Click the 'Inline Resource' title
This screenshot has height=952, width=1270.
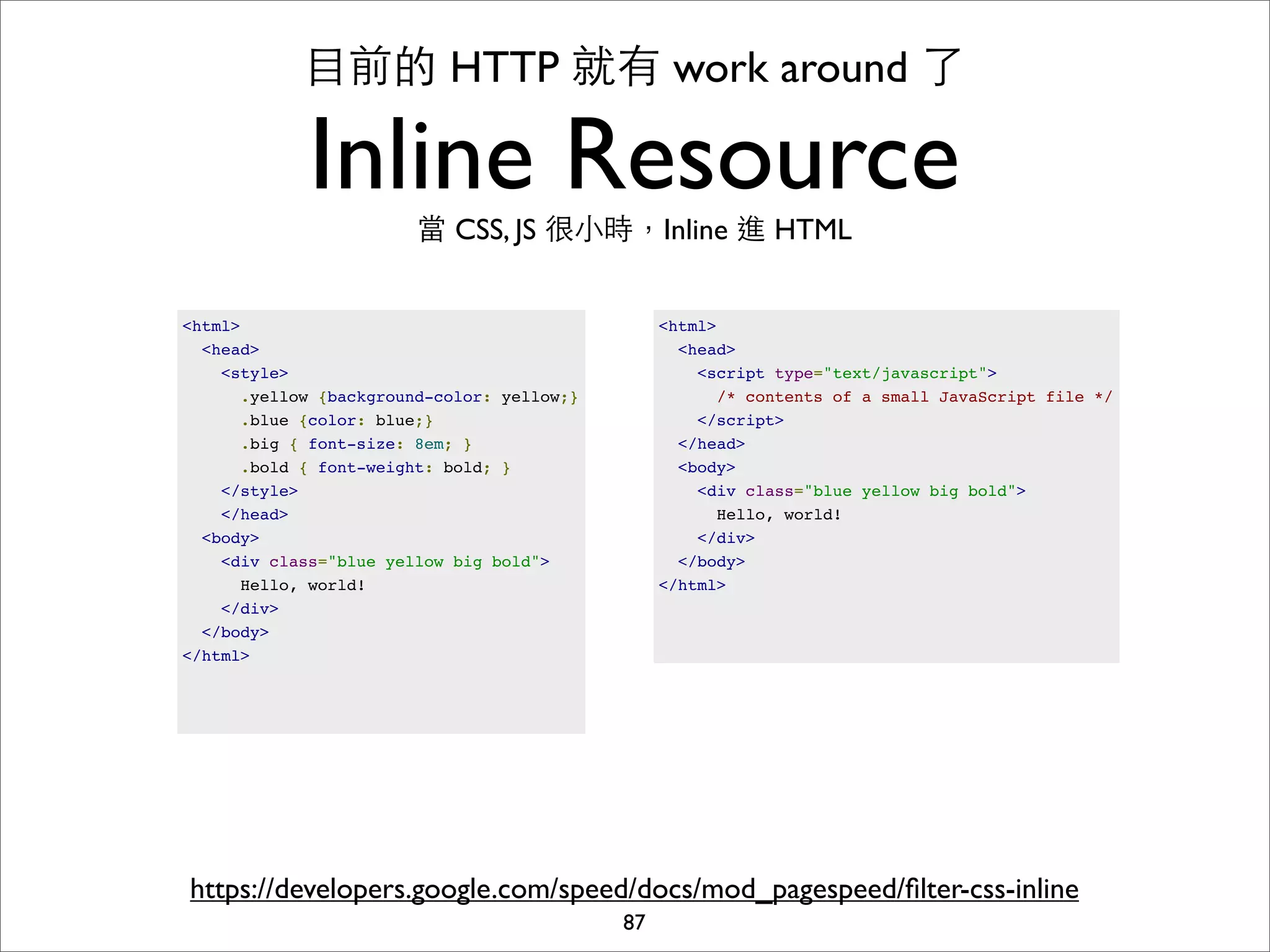(x=635, y=155)
